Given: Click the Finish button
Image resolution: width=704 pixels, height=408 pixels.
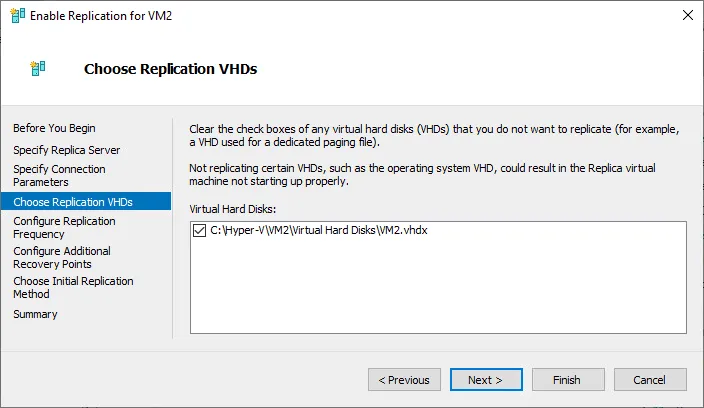Looking at the screenshot, I should click(x=566, y=380).
